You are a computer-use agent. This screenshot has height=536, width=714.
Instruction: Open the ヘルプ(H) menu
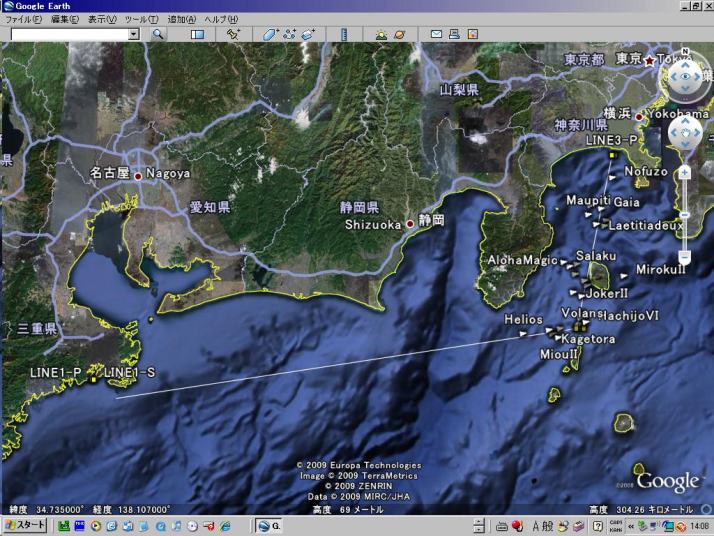pos(221,19)
